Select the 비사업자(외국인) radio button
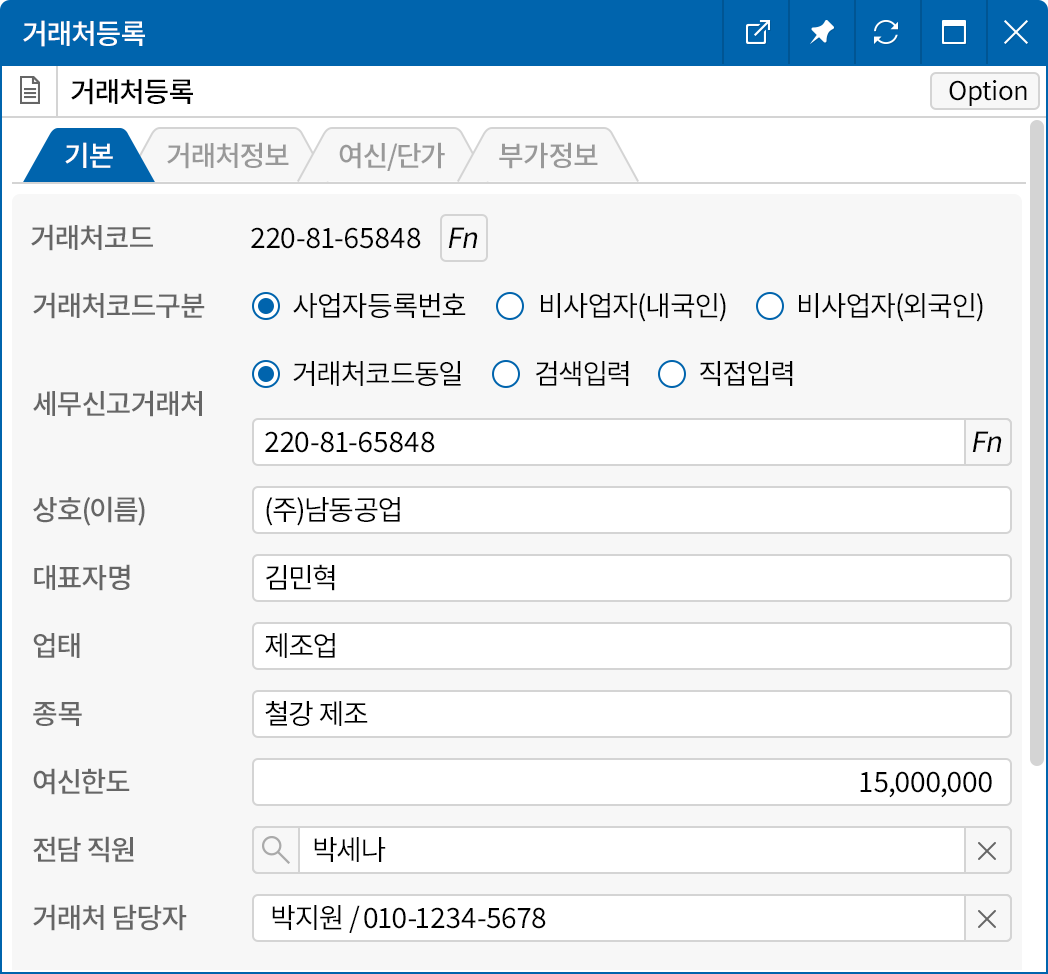The height and width of the screenshot is (974, 1048). point(769,306)
